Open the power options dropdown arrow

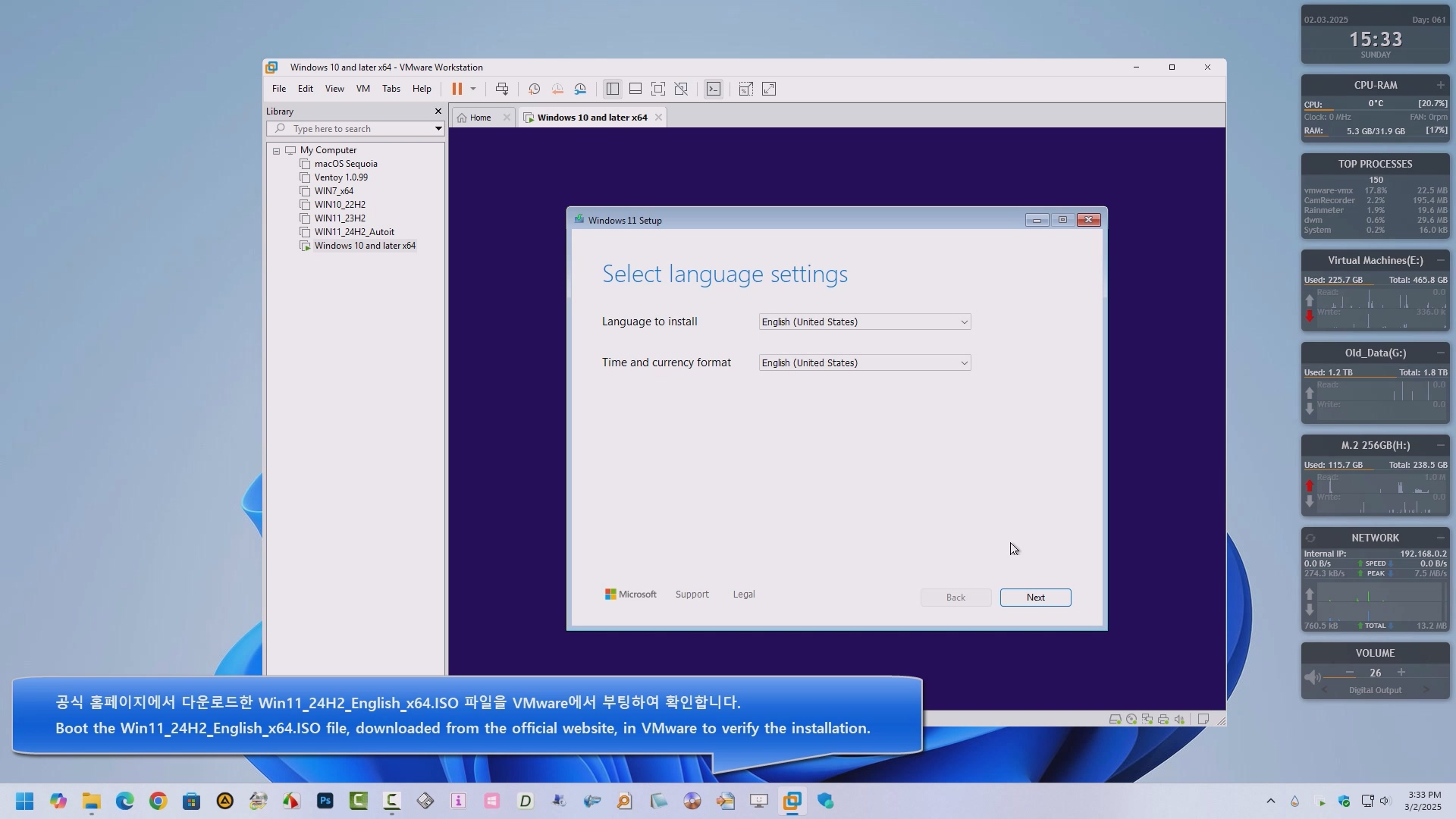tap(473, 89)
